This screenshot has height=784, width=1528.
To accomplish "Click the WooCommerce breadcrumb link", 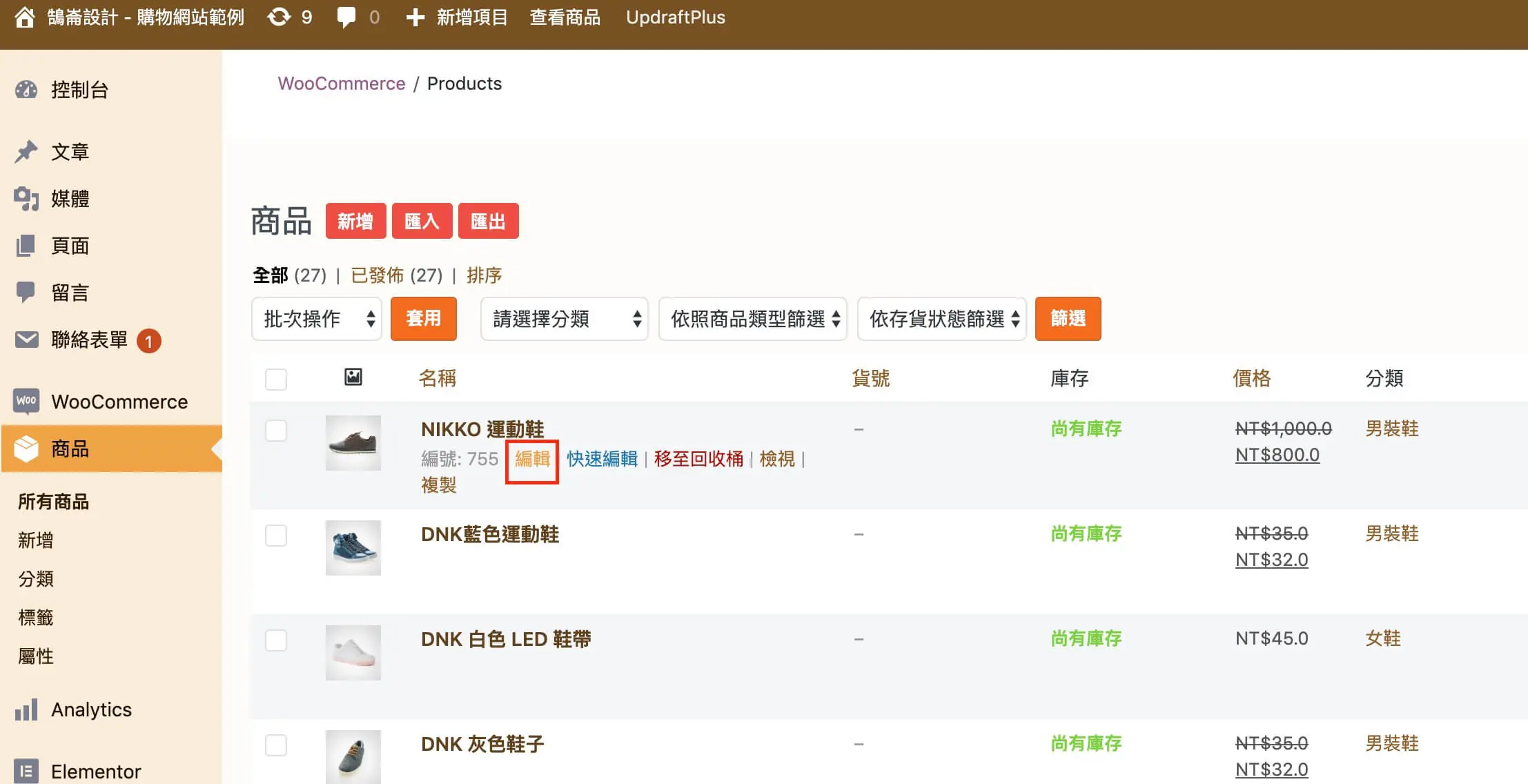I will pos(342,84).
